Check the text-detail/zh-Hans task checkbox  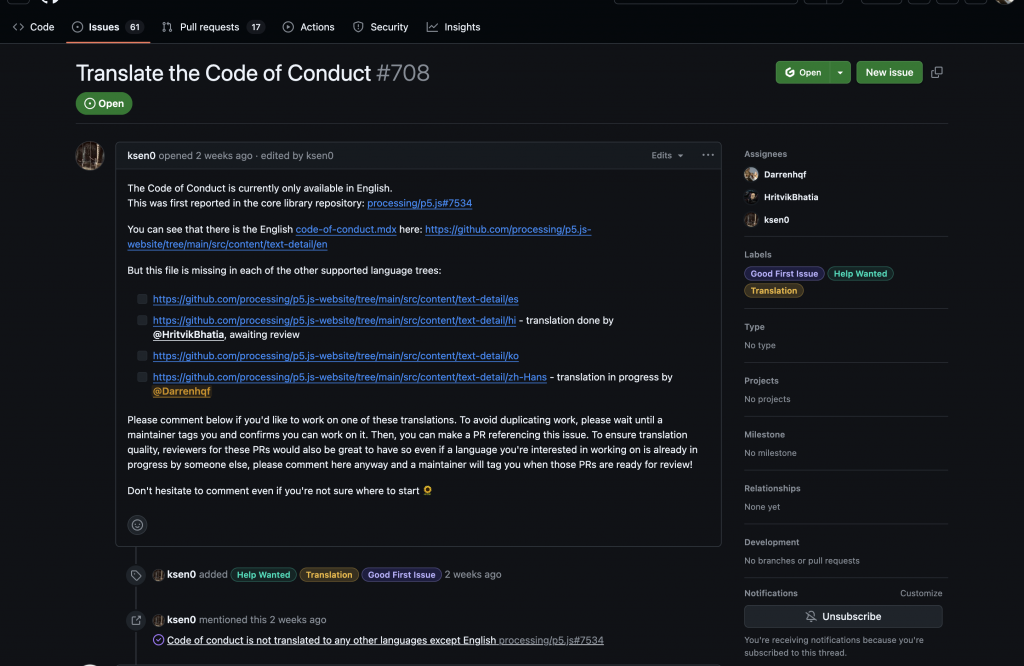coord(142,377)
